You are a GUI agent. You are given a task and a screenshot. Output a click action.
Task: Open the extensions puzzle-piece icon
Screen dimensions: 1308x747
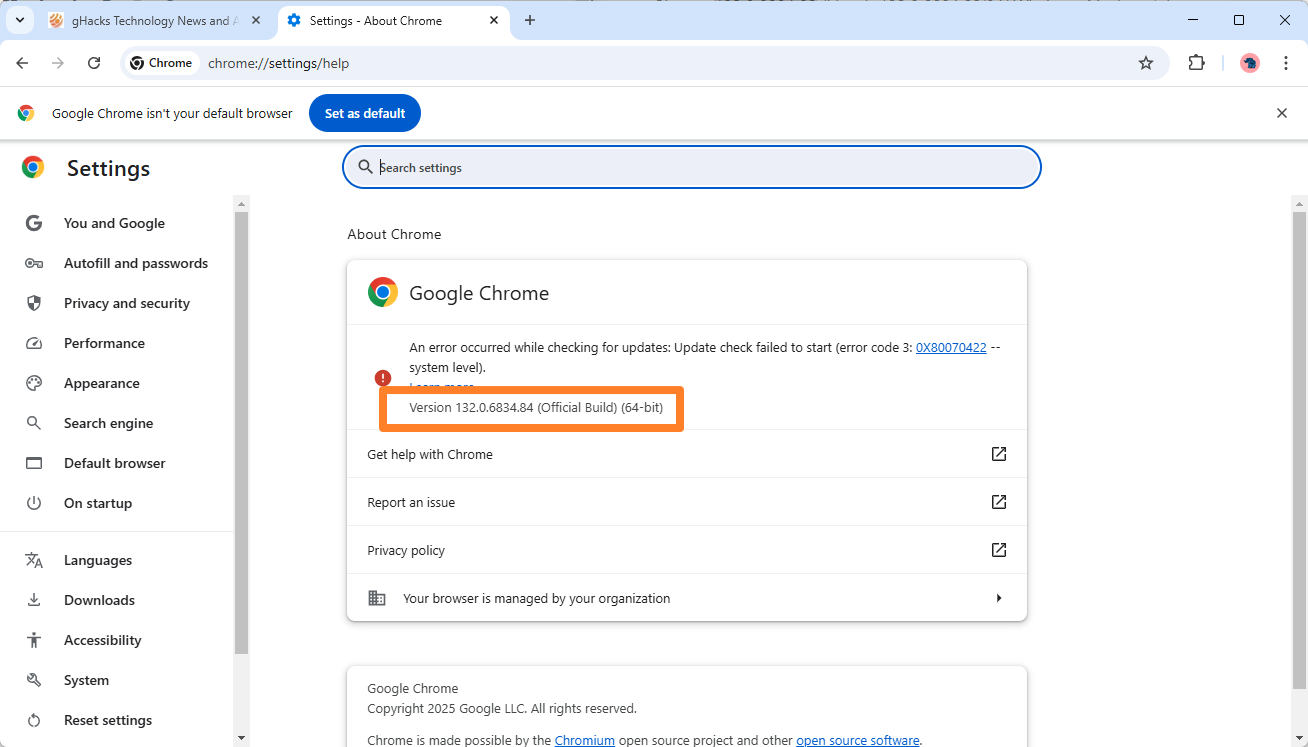(1196, 62)
